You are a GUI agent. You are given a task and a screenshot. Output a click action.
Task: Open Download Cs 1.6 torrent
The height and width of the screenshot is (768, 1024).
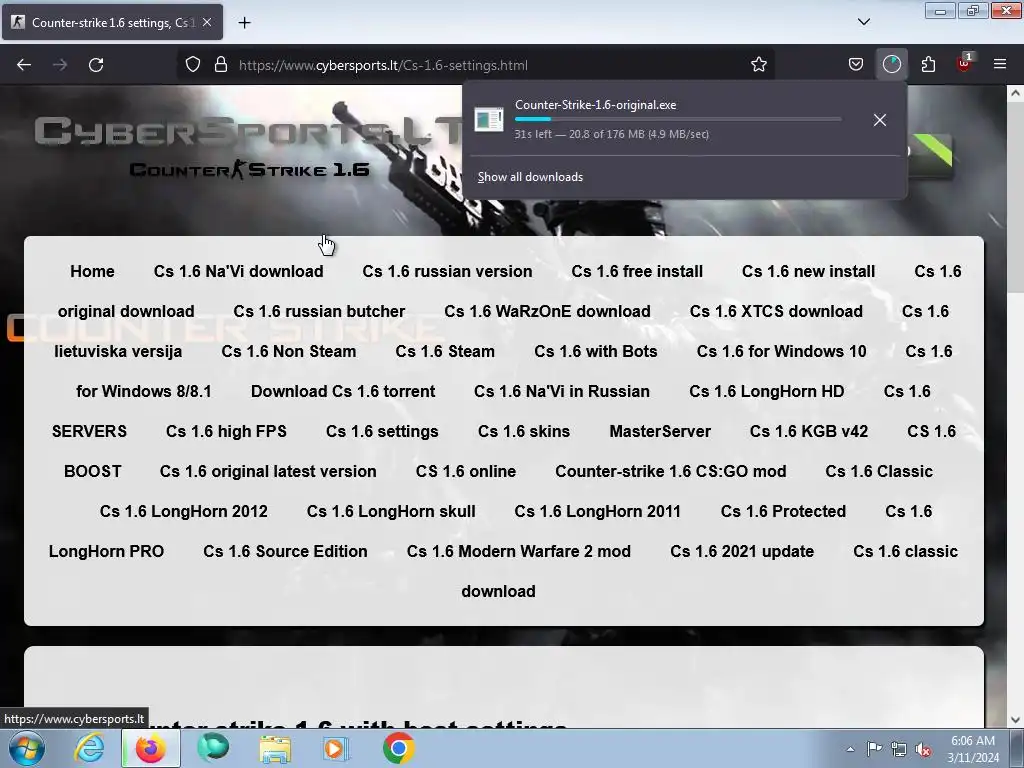coord(343,391)
